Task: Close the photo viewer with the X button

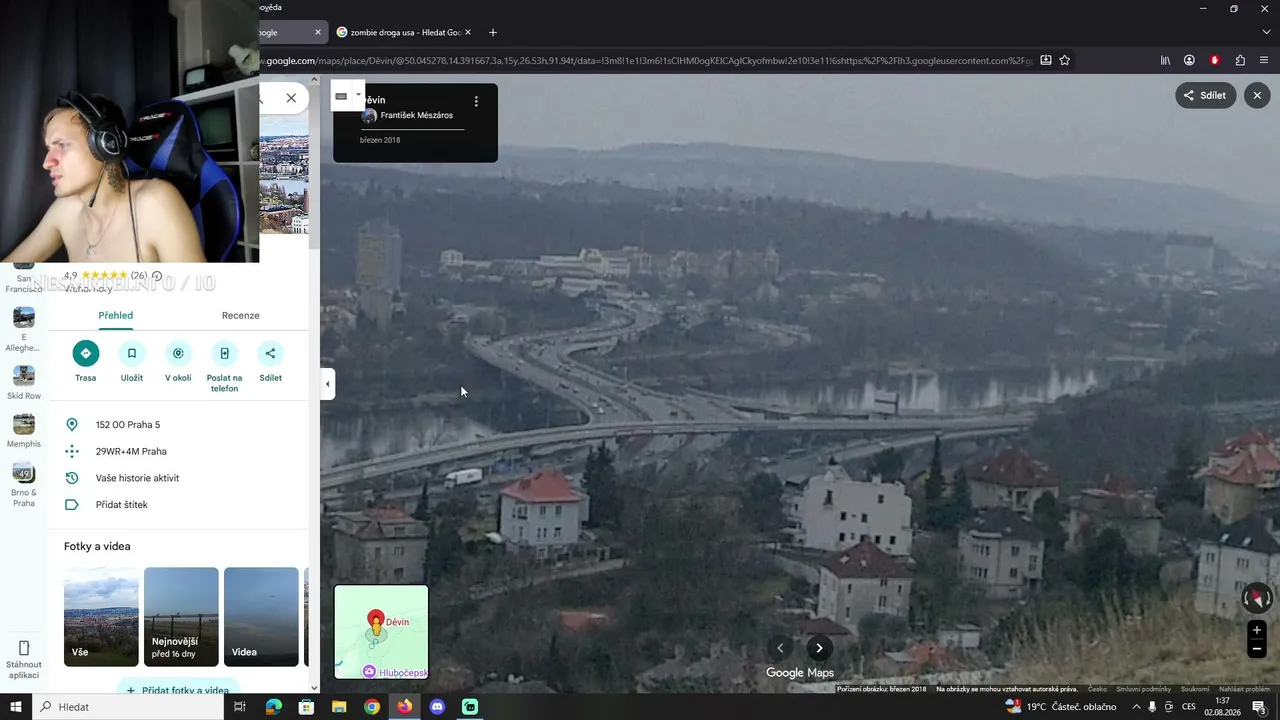Action: [x=1257, y=95]
